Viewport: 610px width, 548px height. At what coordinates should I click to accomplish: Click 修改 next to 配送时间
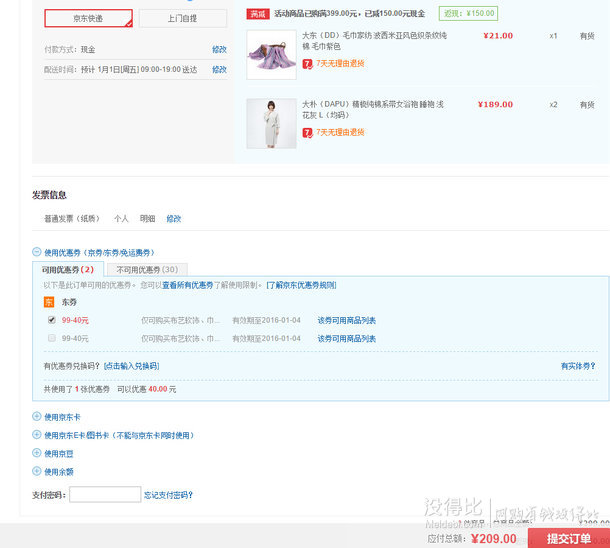pos(219,70)
